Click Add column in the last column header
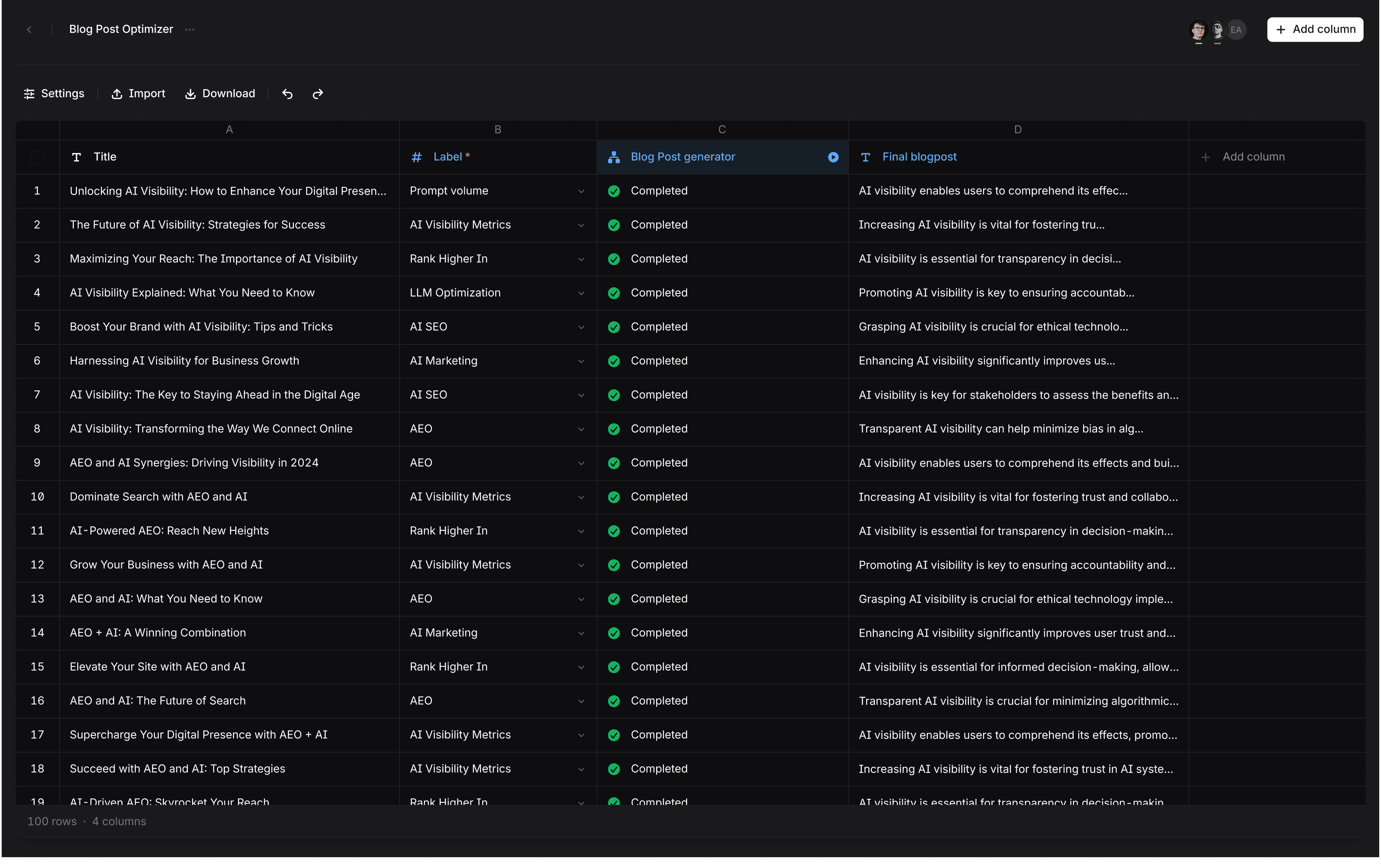 [x=1253, y=156]
